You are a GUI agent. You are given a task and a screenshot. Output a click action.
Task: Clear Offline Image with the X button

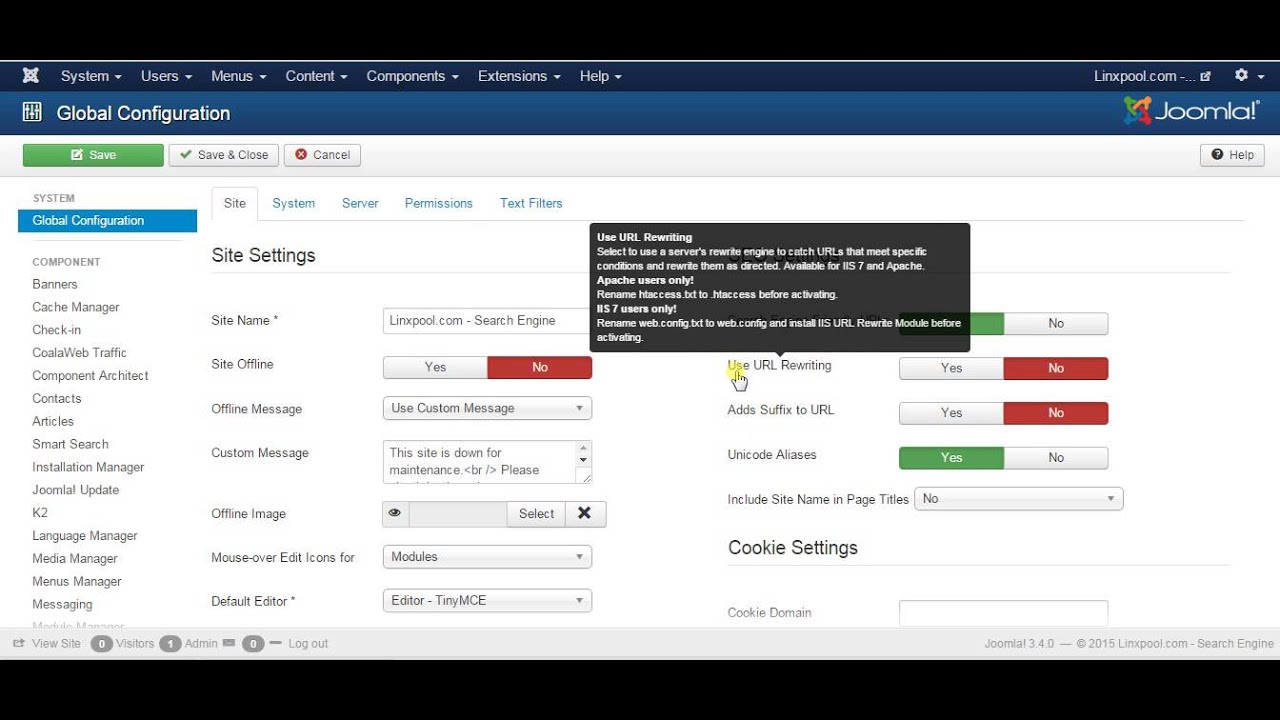click(585, 513)
